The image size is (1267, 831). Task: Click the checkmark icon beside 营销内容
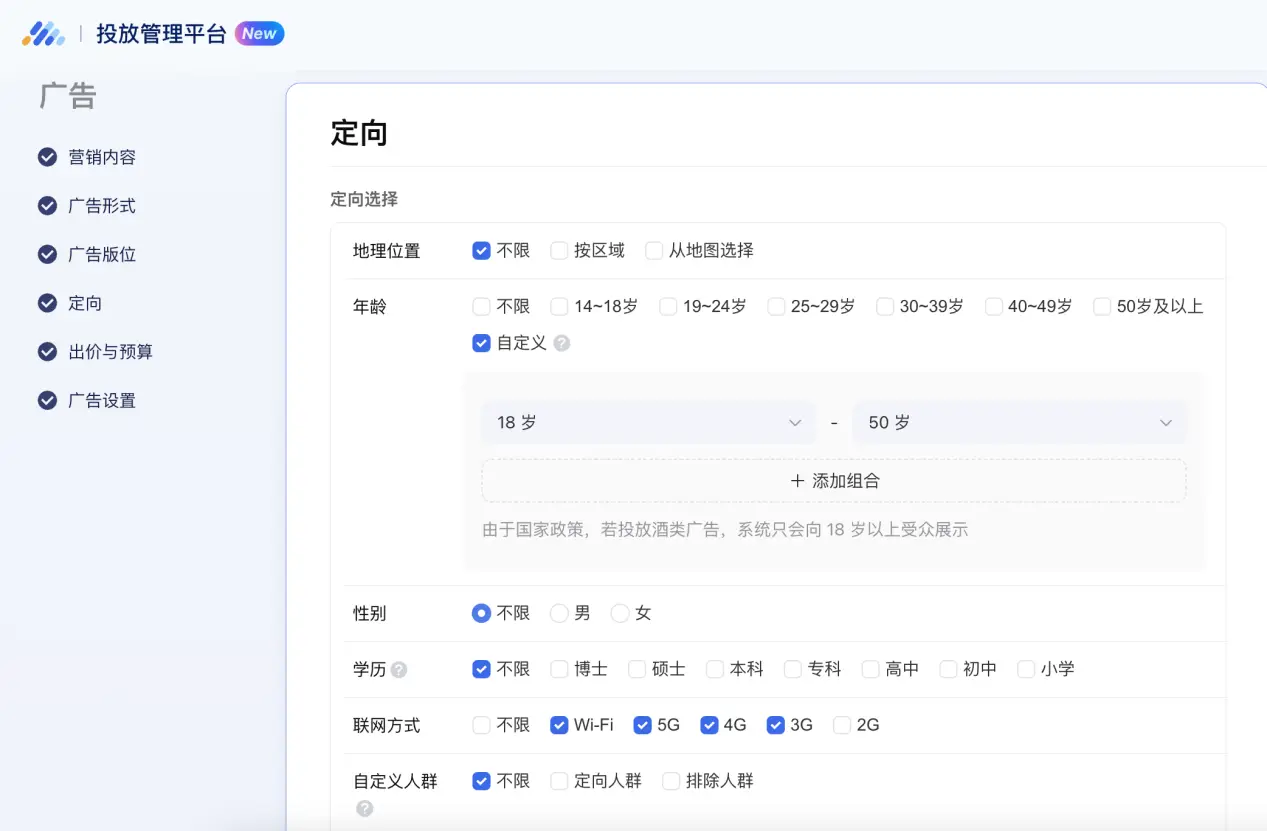pos(47,156)
